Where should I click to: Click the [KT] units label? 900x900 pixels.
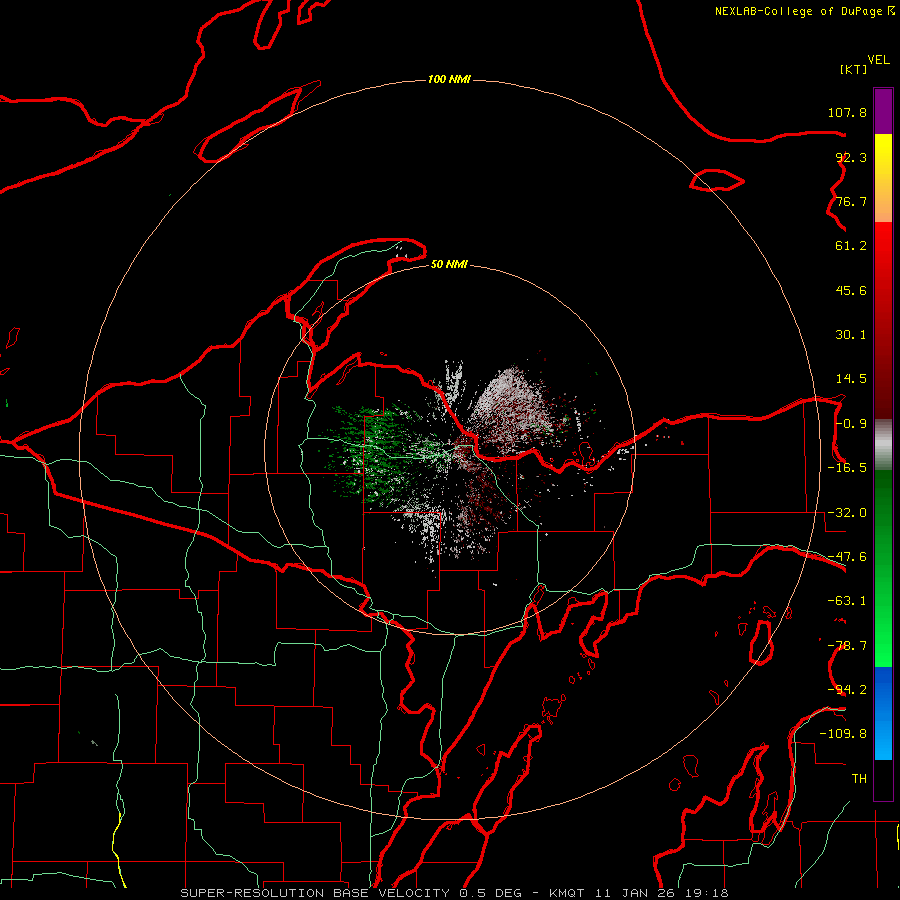[854, 69]
